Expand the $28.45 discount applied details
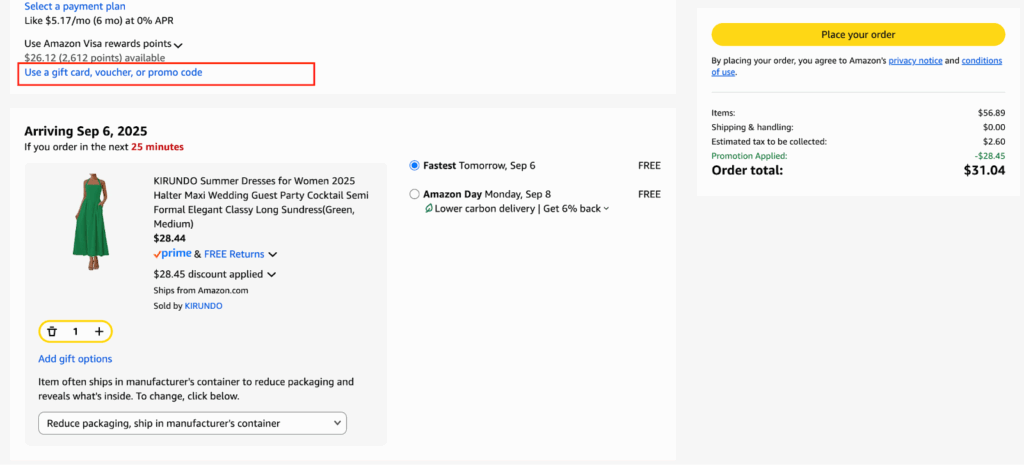Viewport: 1024px width, 465px height. pyautogui.click(x=271, y=275)
